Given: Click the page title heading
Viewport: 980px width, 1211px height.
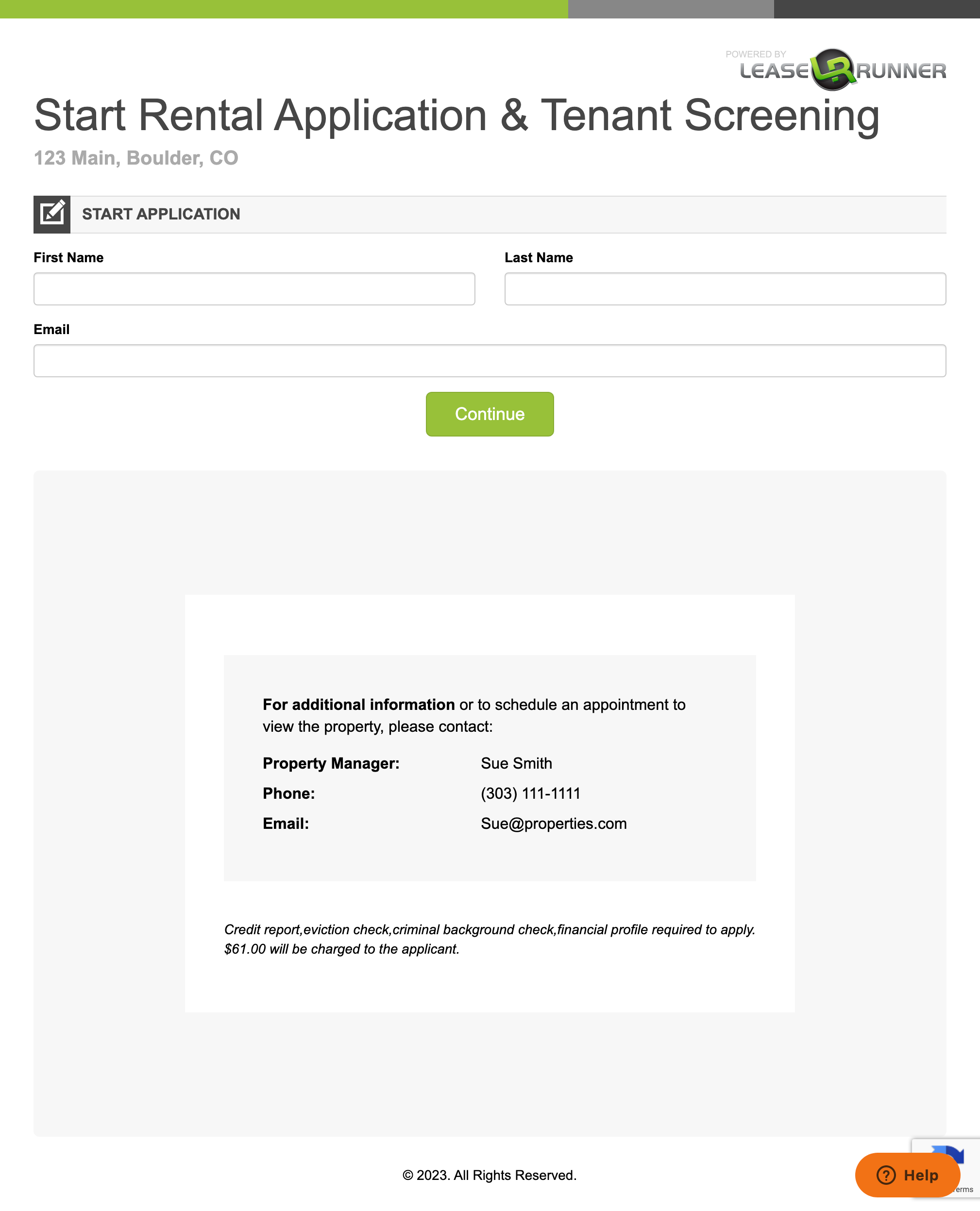Looking at the screenshot, I should (x=456, y=115).
